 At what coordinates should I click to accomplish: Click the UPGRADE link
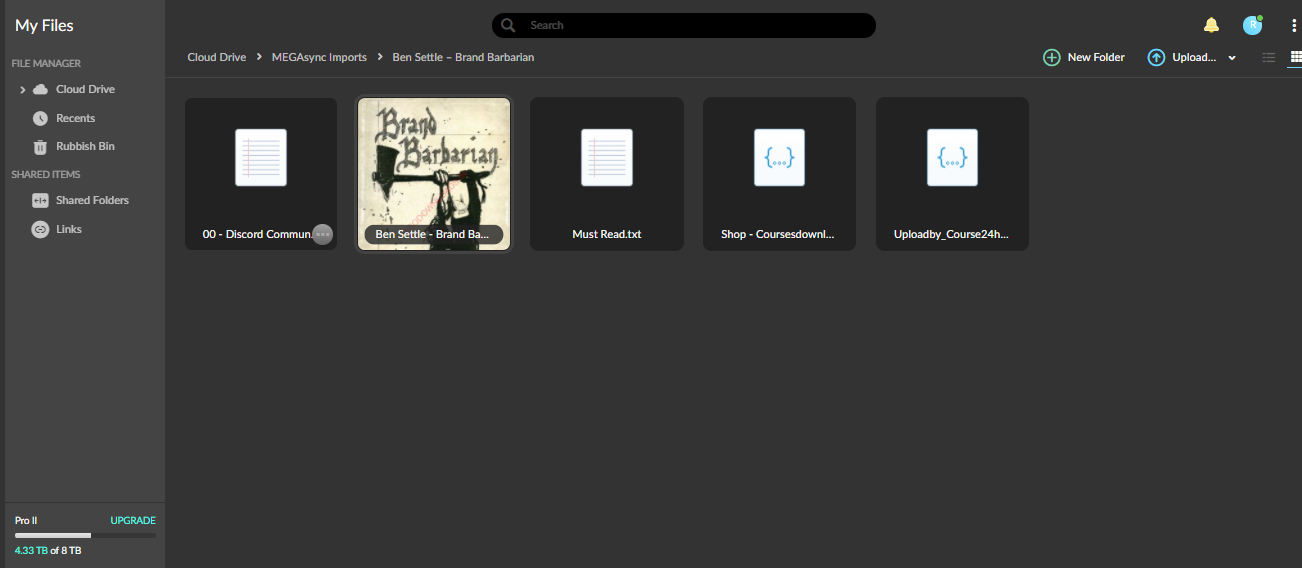(133, 521)
